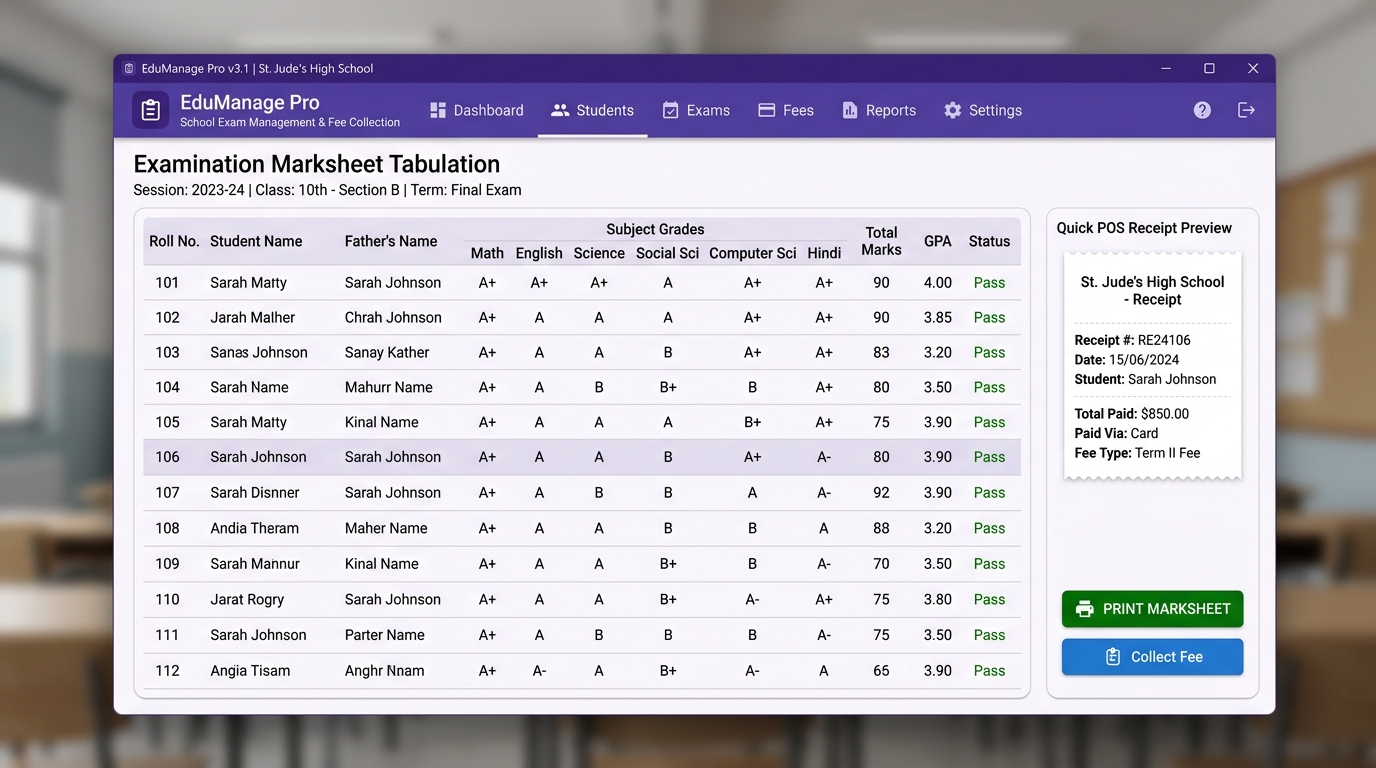
Task: Click father's name Mahurr Name
Action: coord(389,388)
